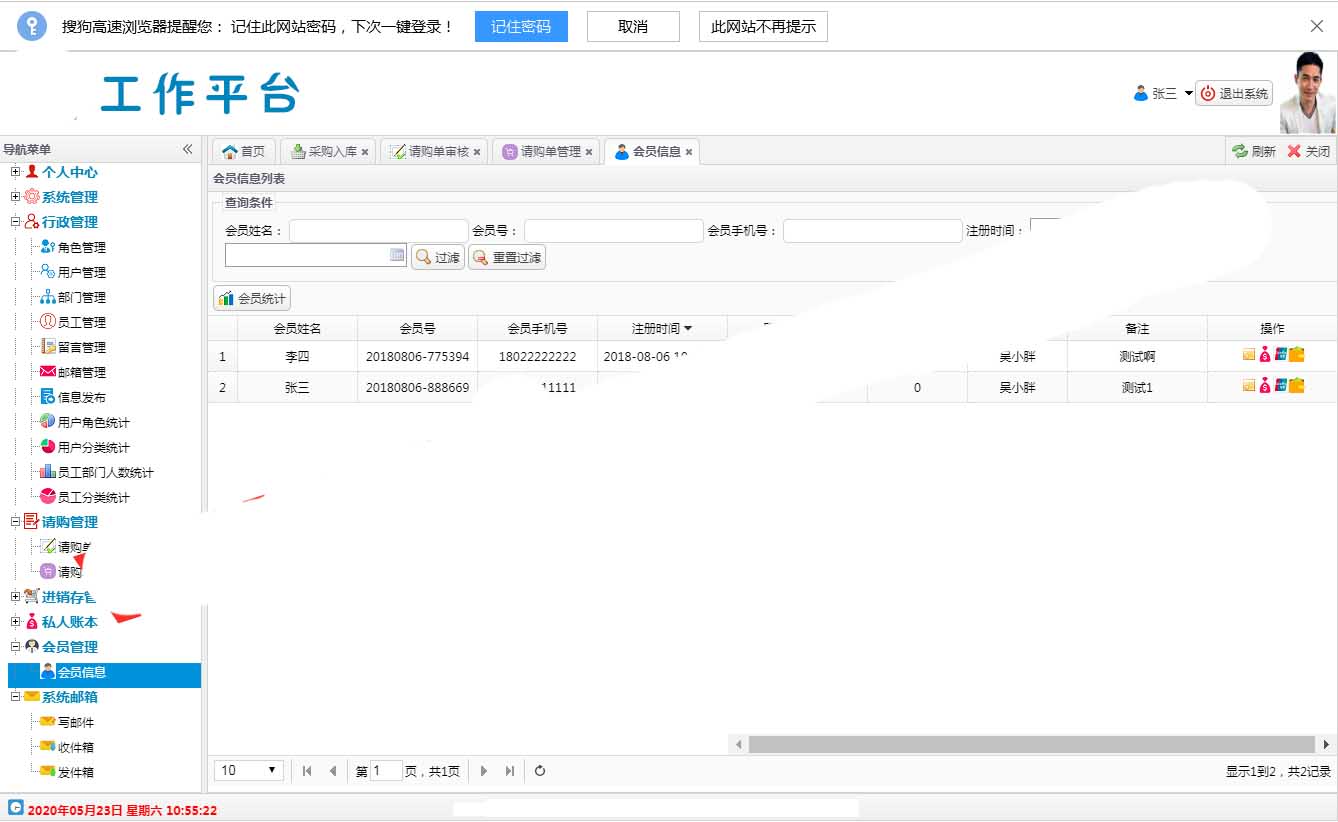
Task: Click the 会员姓名 input field
Action: [378, 231]
